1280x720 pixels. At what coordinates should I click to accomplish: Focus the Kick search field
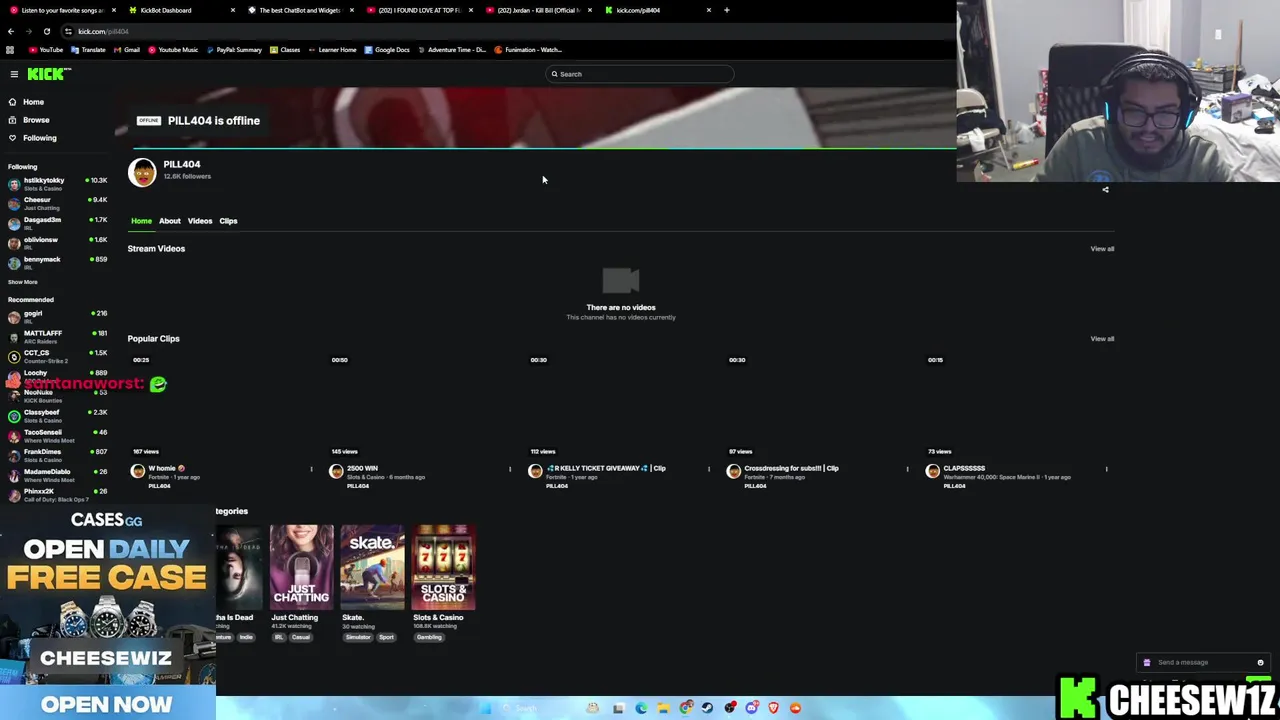pos(640,74)
